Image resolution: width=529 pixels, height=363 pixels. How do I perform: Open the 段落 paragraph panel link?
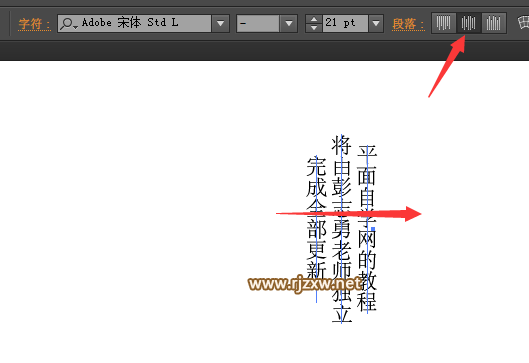(x=408, y=24)
